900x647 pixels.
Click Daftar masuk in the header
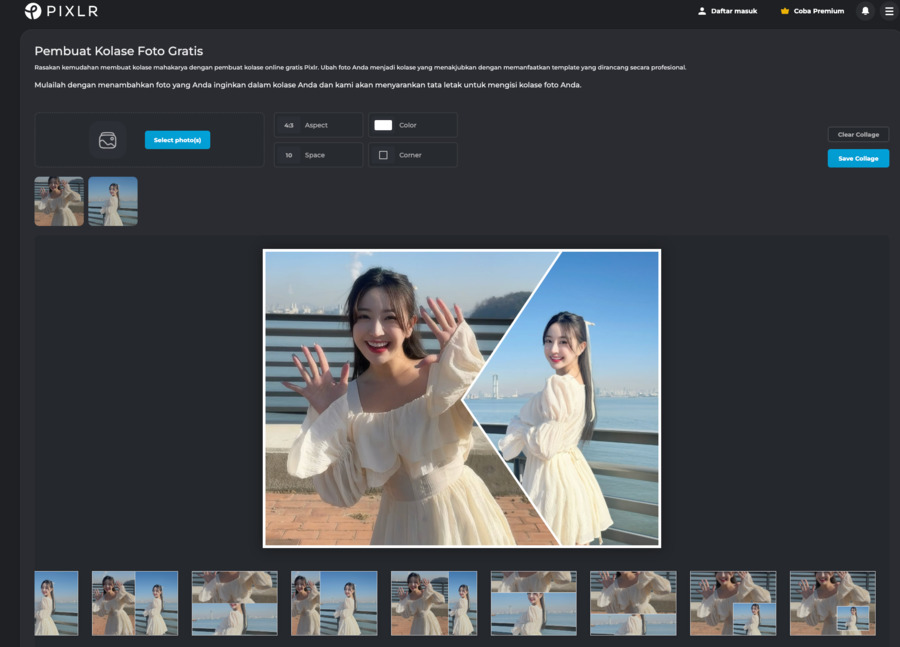point(733,11)
